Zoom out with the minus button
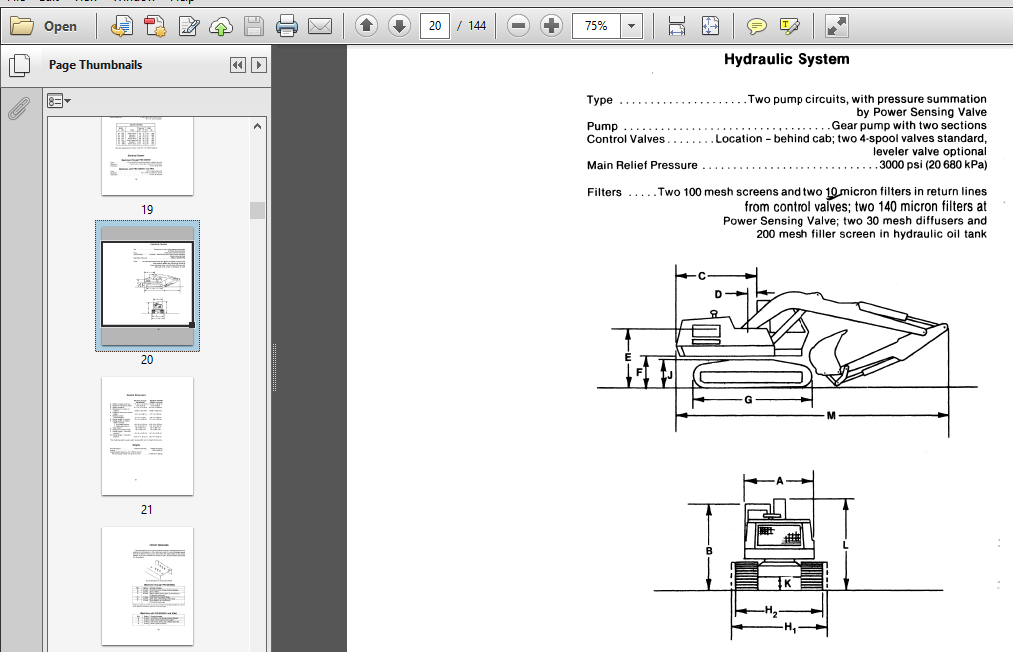1013x652 pixels. pos(518,26)
